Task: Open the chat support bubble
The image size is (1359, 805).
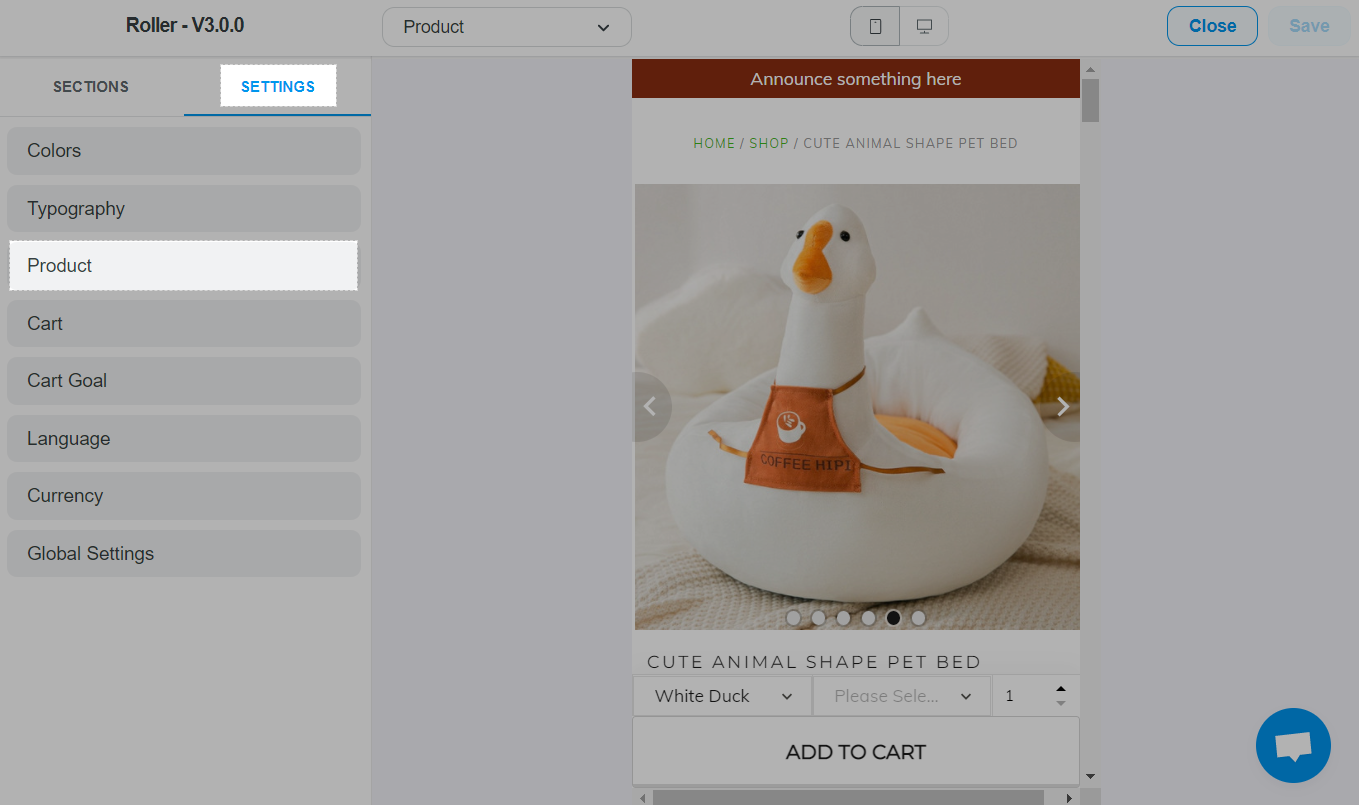Action: [1293, 746]
